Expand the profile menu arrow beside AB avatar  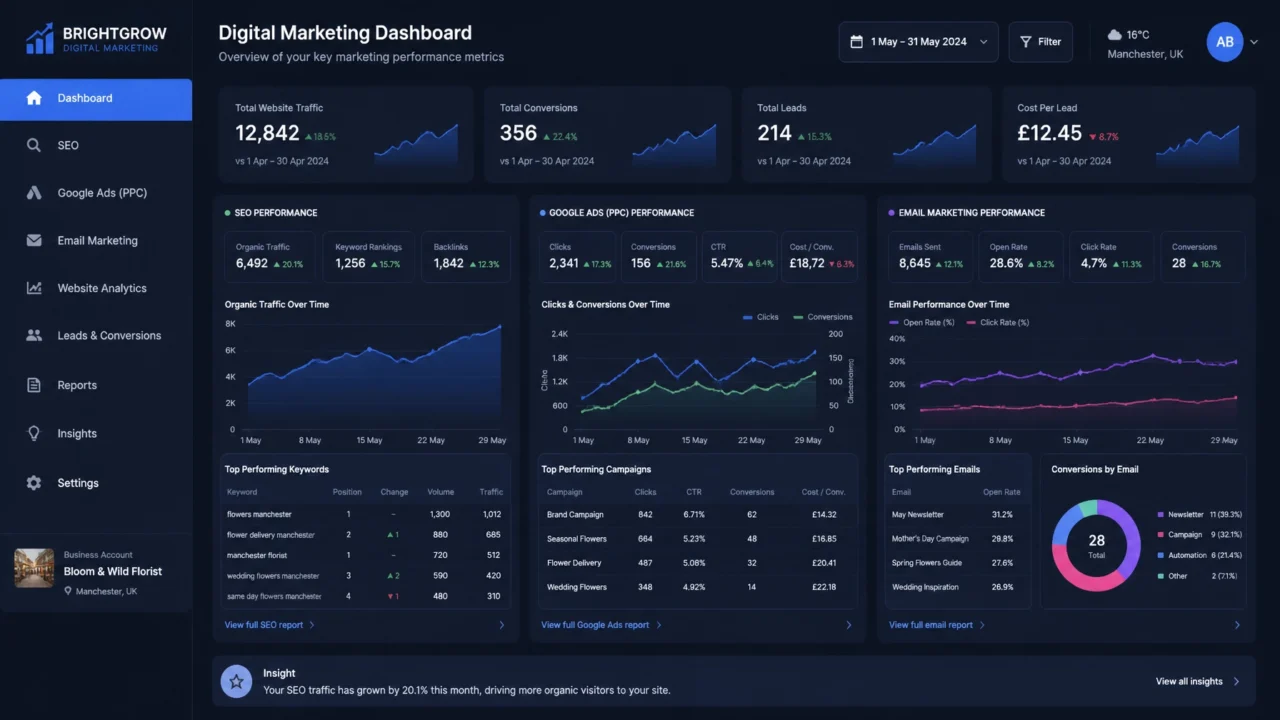(x=1254, y=42)
